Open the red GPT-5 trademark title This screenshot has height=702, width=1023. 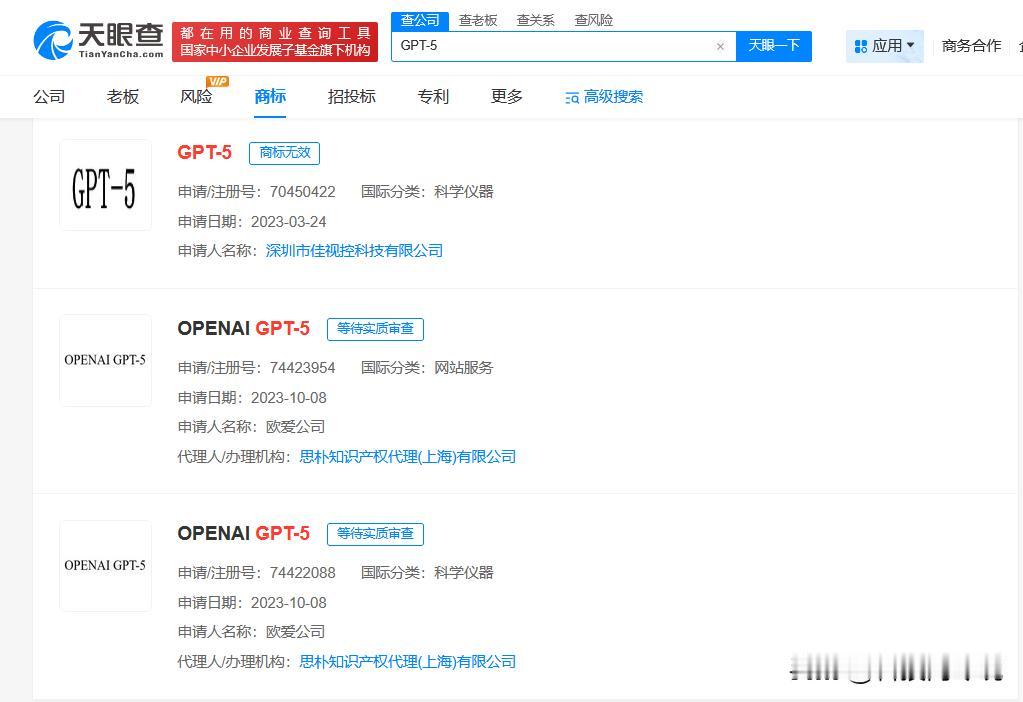click(x=204, y=153)
